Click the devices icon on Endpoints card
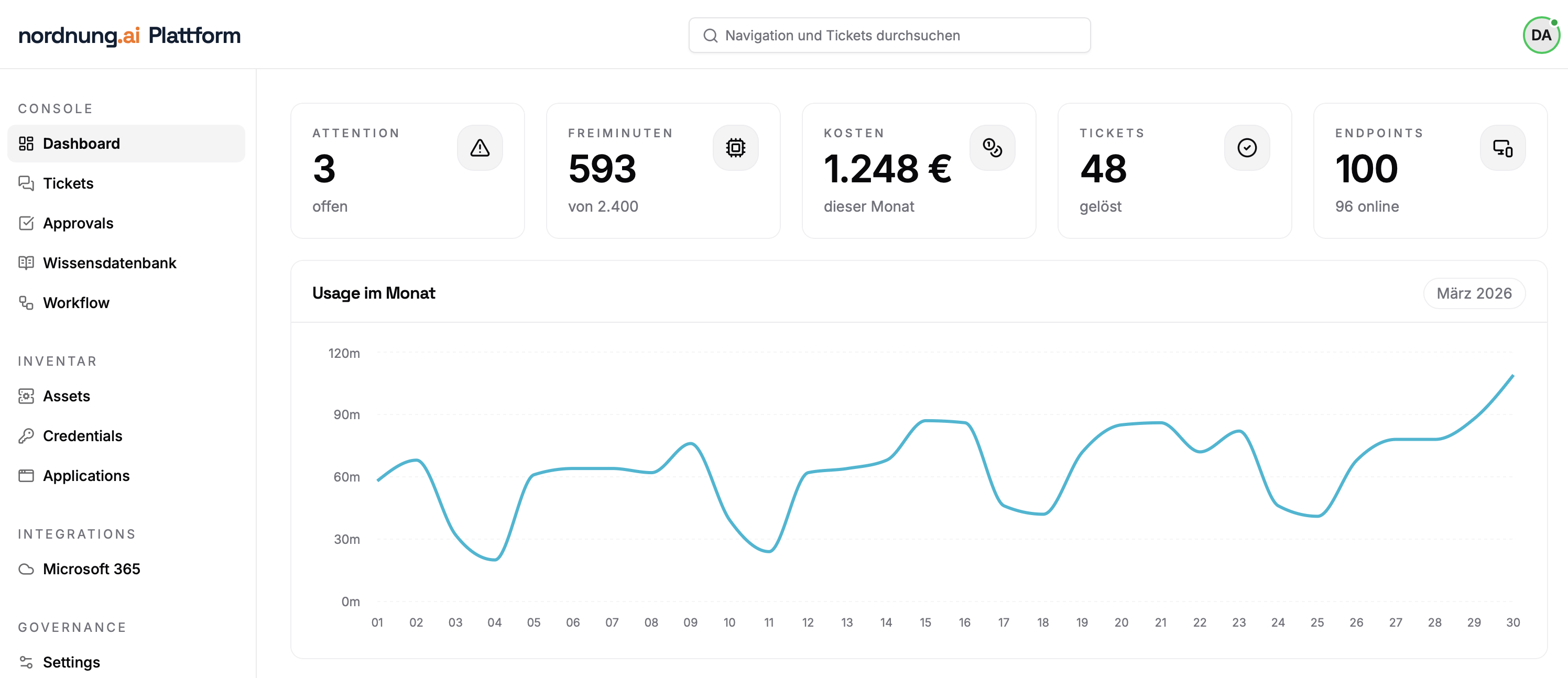This screenshot has width=1568, height=678. 1502,148
